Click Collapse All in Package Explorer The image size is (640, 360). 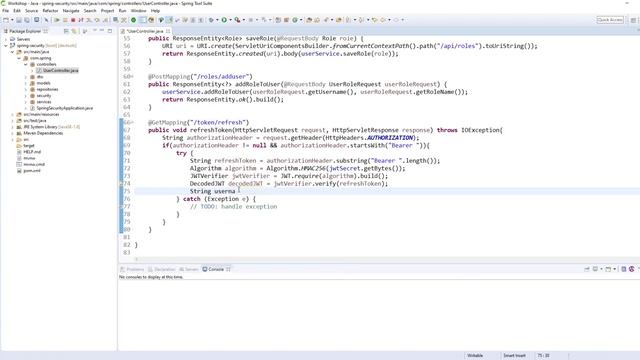[66, 31]
